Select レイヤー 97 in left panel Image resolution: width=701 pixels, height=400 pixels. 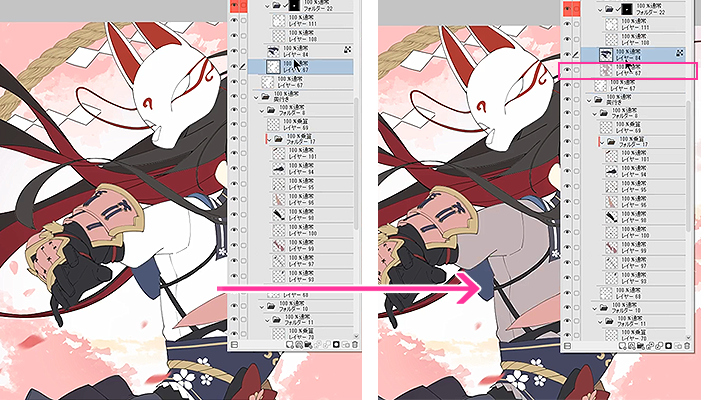pos(302,261)
